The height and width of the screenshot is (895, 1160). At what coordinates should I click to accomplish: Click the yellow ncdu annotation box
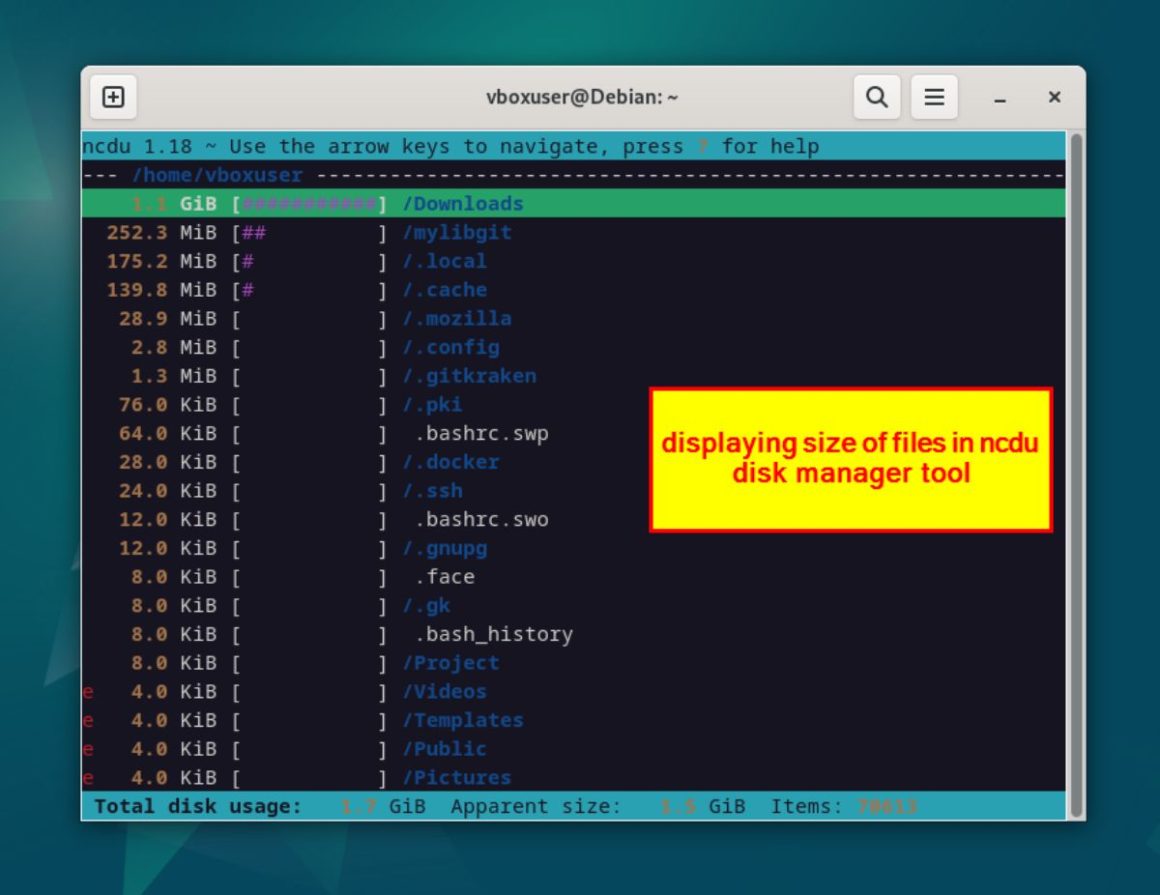[x=850, y=459]
